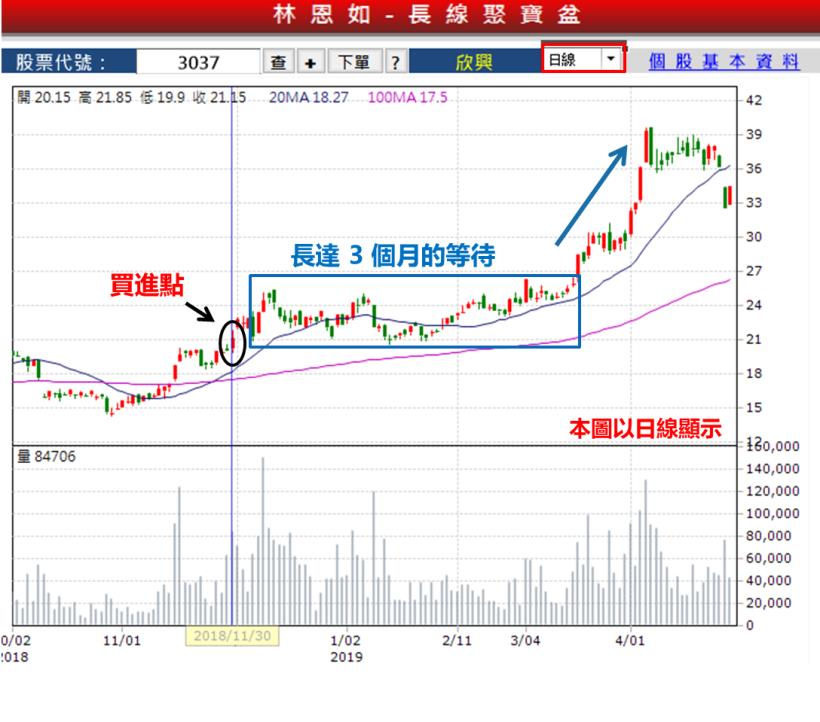Click the dropdown arrow next to 日線
The image size is (820, 722).
pyautogui.click(x=610, y=59)
